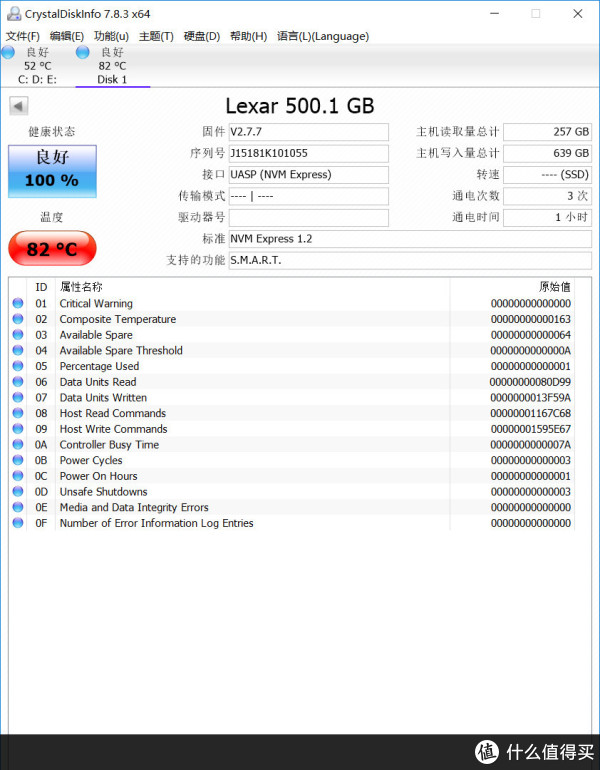Click the standard field NVM Express 1.2

tap(410, 239)
